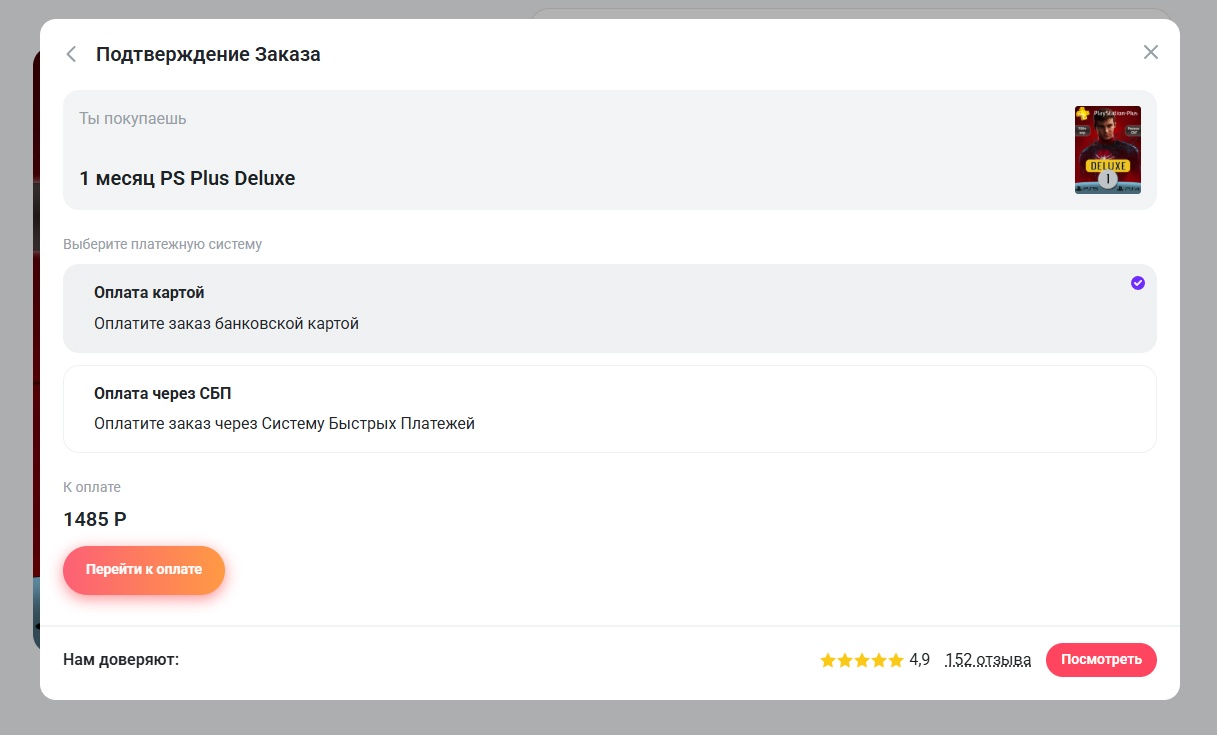Click the Ты покупаешь label
This screenshot has height=735, width=1217.
pyautogui.click(x=133, y=119)
